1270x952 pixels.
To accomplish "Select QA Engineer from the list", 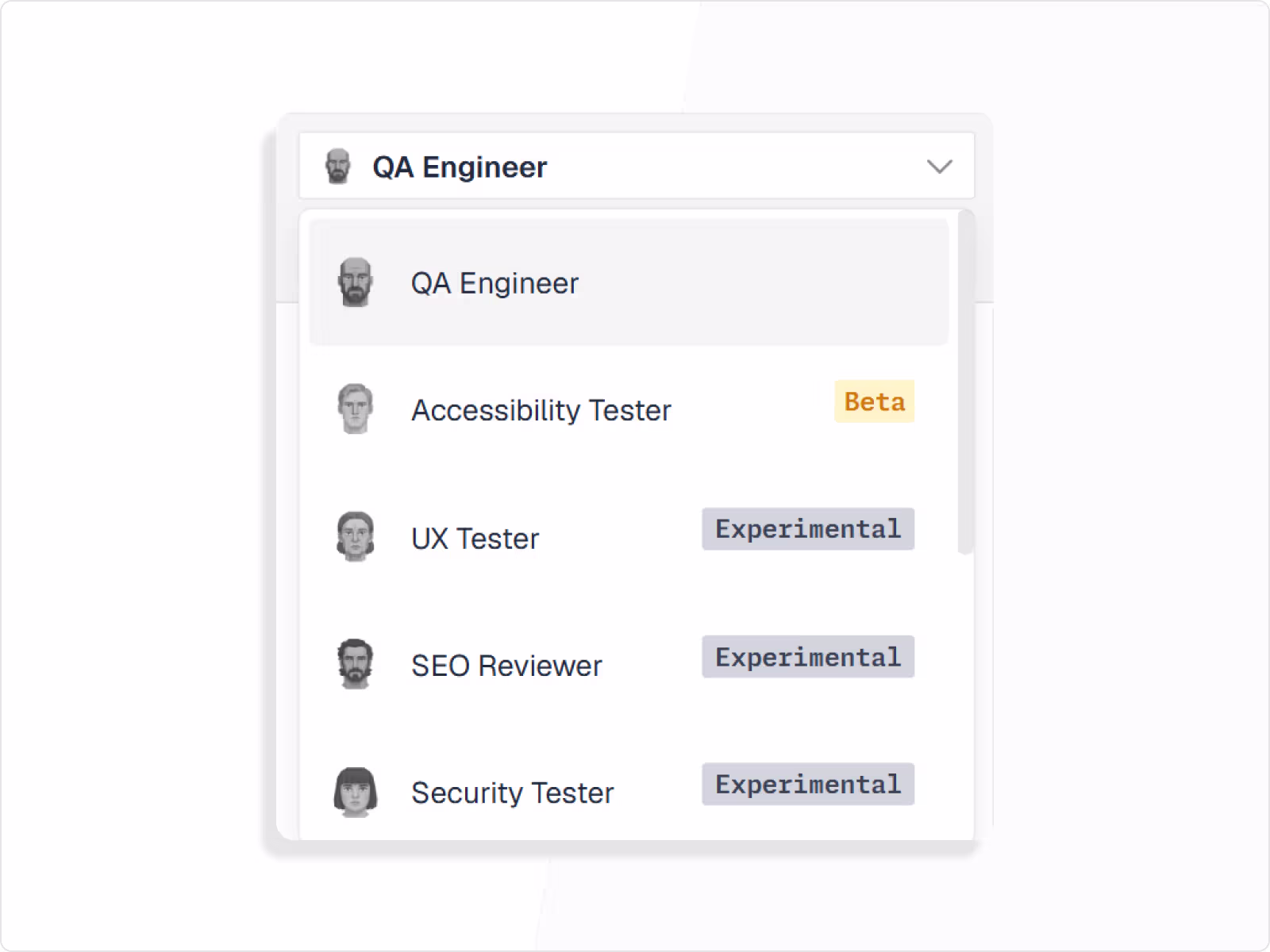I will pyautogui.click(x=629, y=282).
